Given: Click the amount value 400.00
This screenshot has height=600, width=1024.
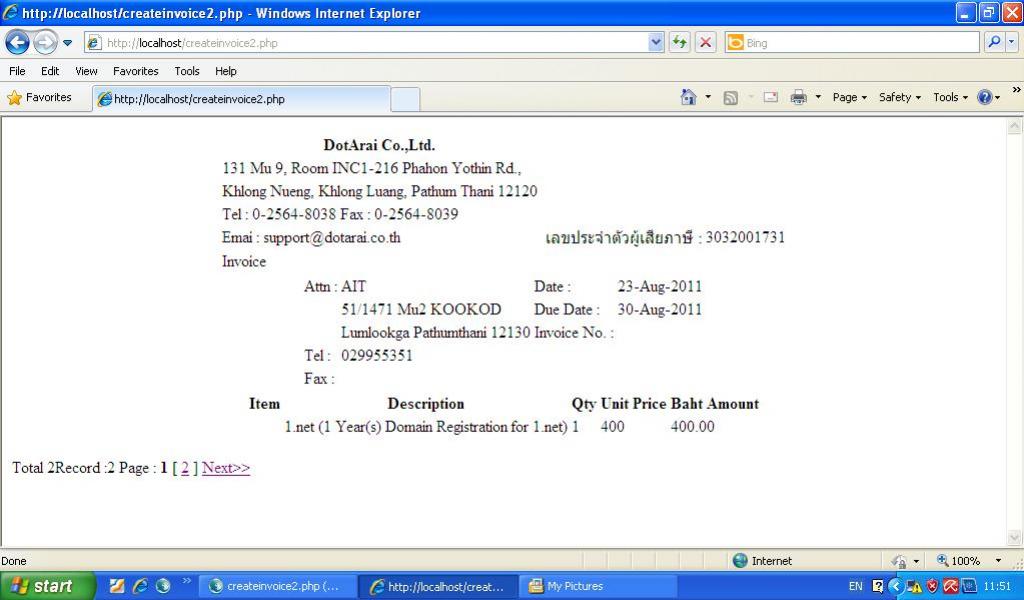Looking at the screenshot, I should click(x=692, y=426).
